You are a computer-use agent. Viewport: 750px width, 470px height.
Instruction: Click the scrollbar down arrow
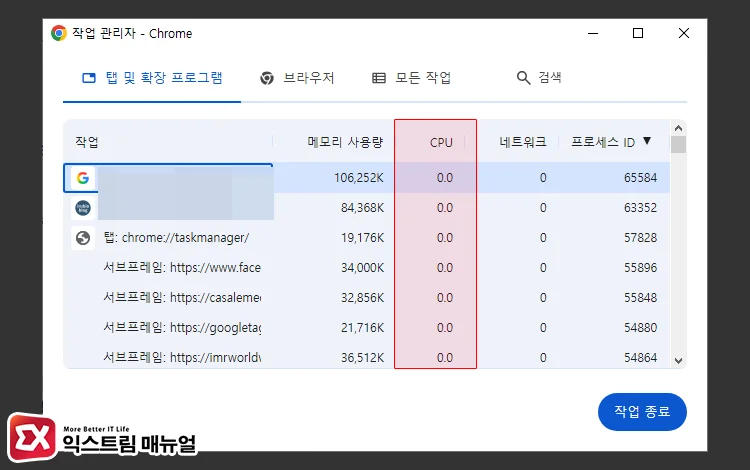[678, 361]
